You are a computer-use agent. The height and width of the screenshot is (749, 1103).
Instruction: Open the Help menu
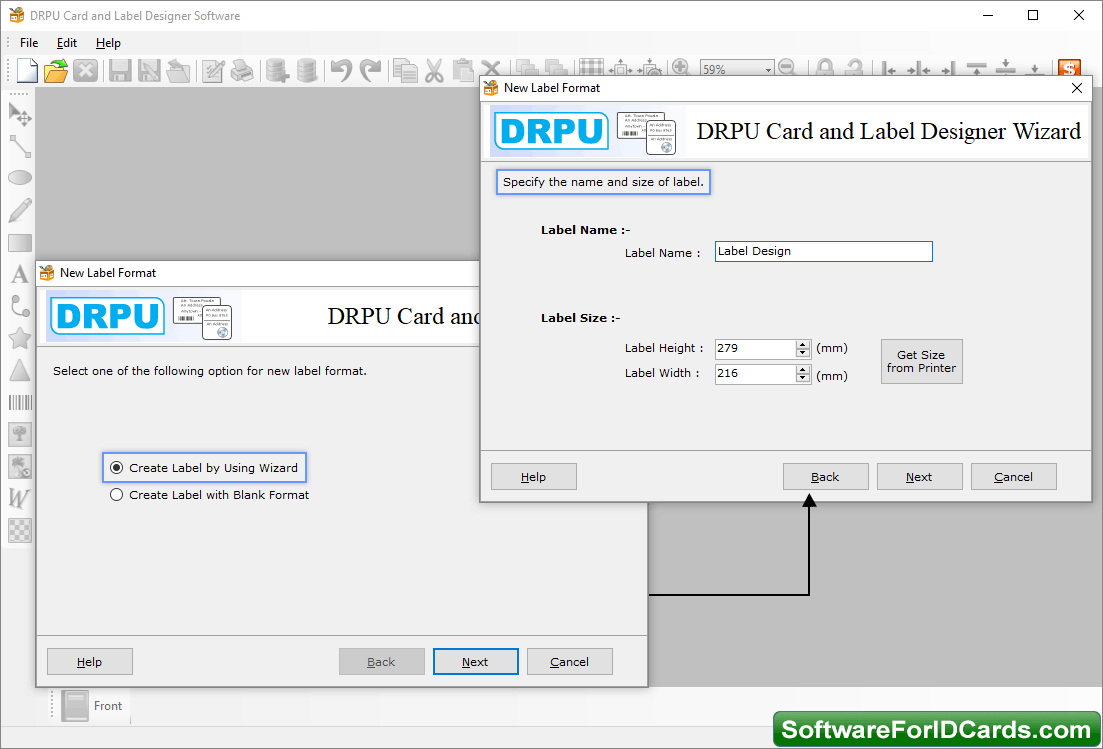(x=108, y=43)
